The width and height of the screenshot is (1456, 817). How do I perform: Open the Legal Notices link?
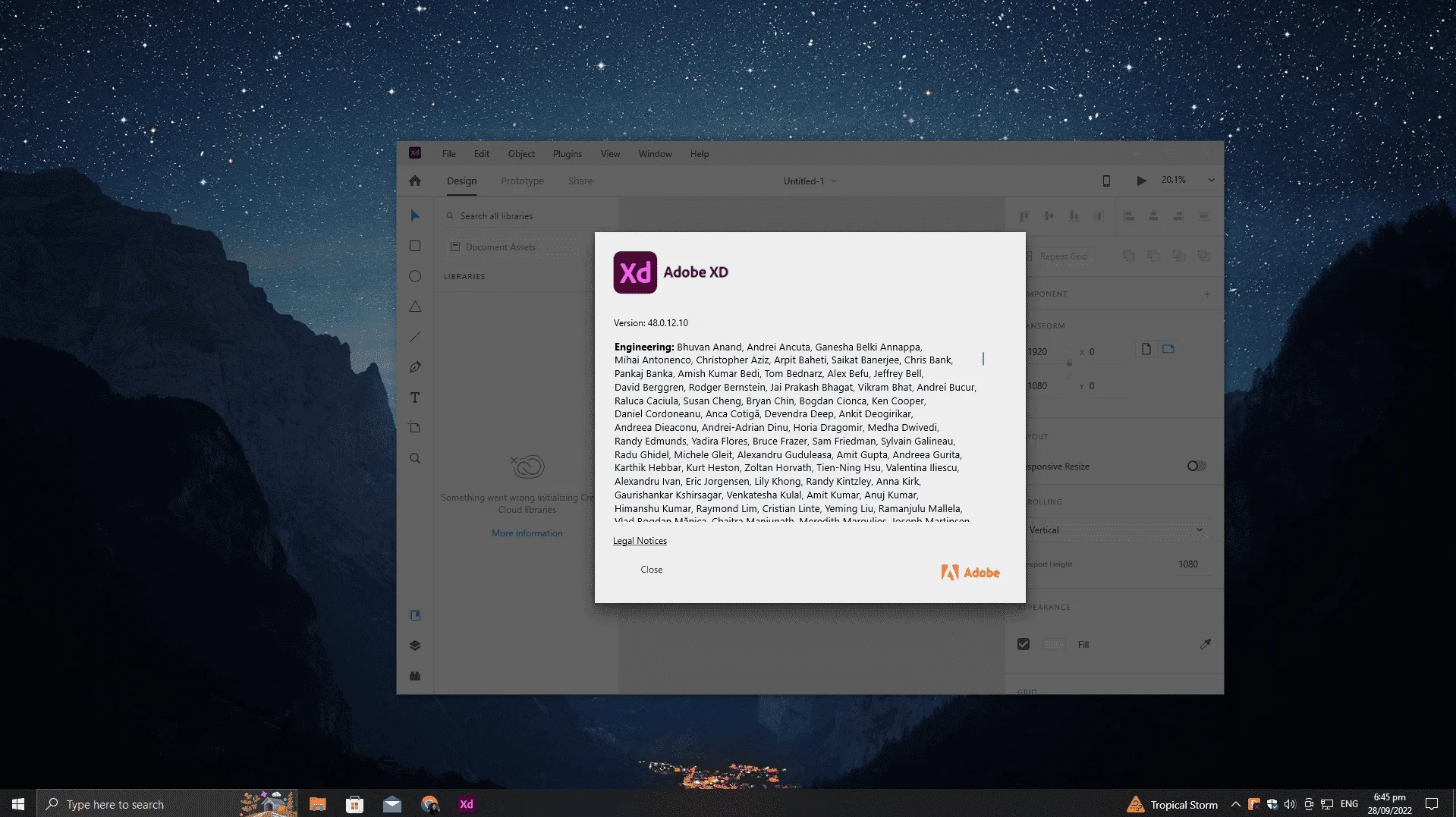point(640,541)
